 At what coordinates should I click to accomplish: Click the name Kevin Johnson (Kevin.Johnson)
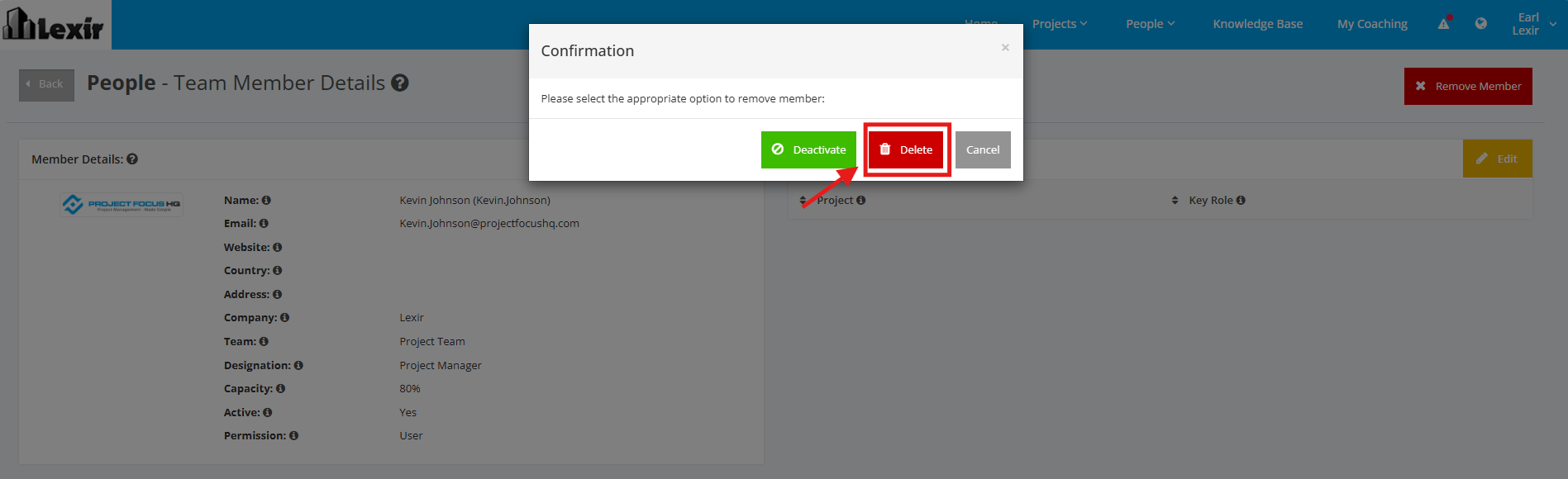pyautogui.click(x=474, y=201)
